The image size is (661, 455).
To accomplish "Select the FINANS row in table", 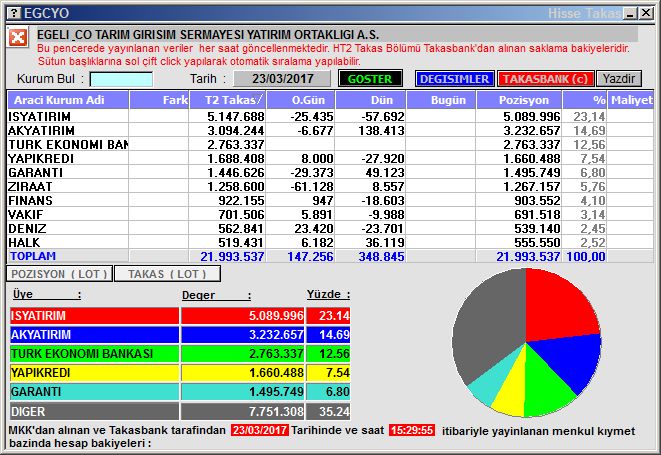I will tap(330, 200).
